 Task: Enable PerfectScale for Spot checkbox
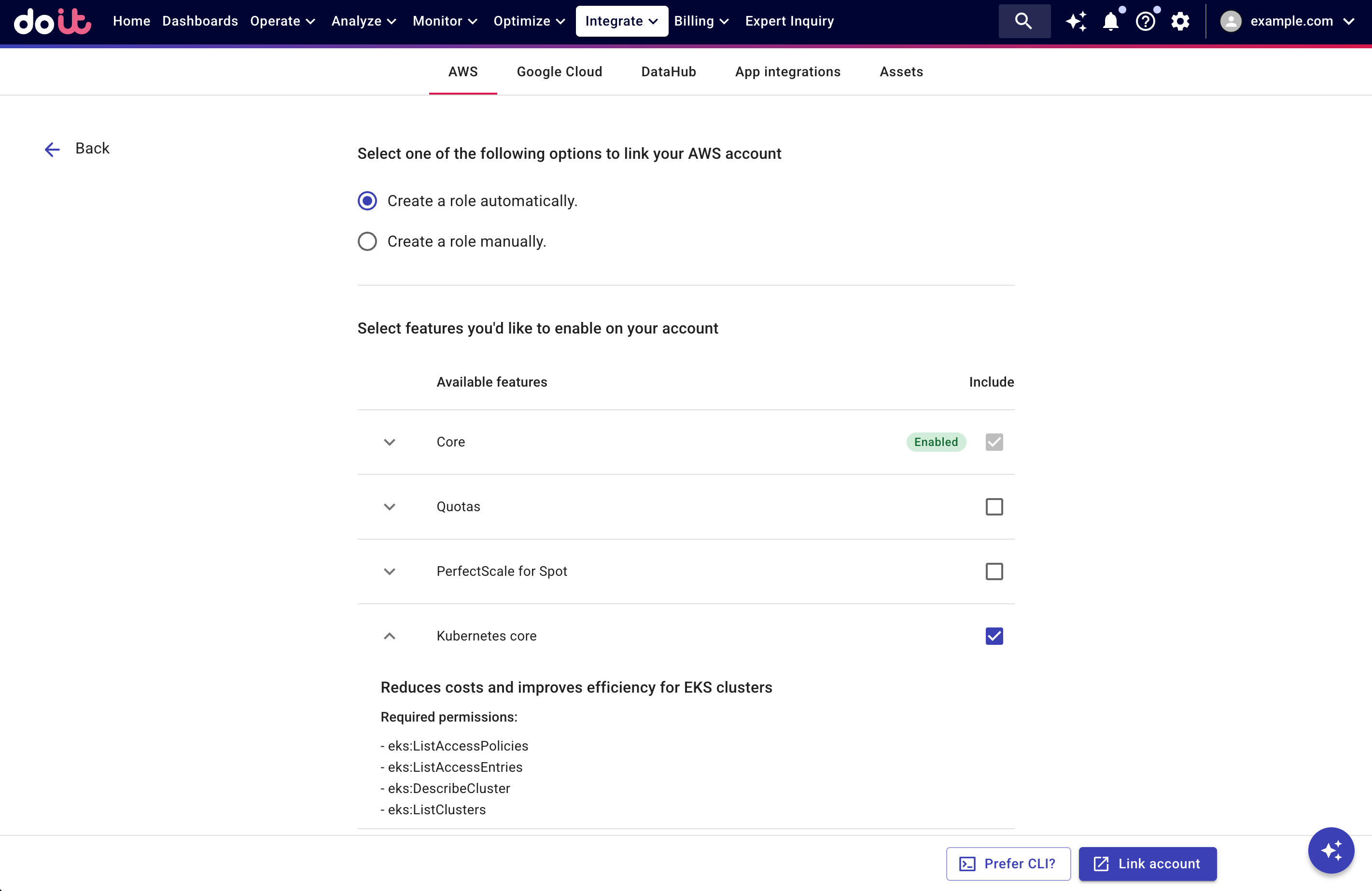click(x=994, y=571)
